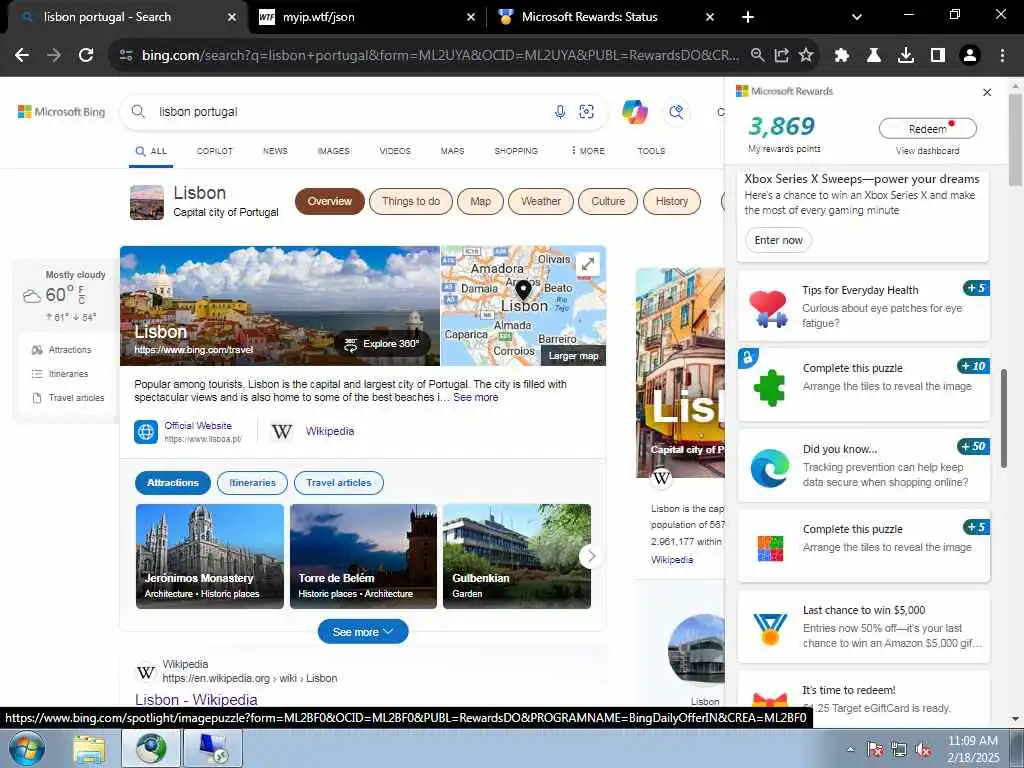This screenshot has width=1024, height=768.
Task: Click the Wikipedia W icon beside Wikipedia link
Action: click(281, 432)
